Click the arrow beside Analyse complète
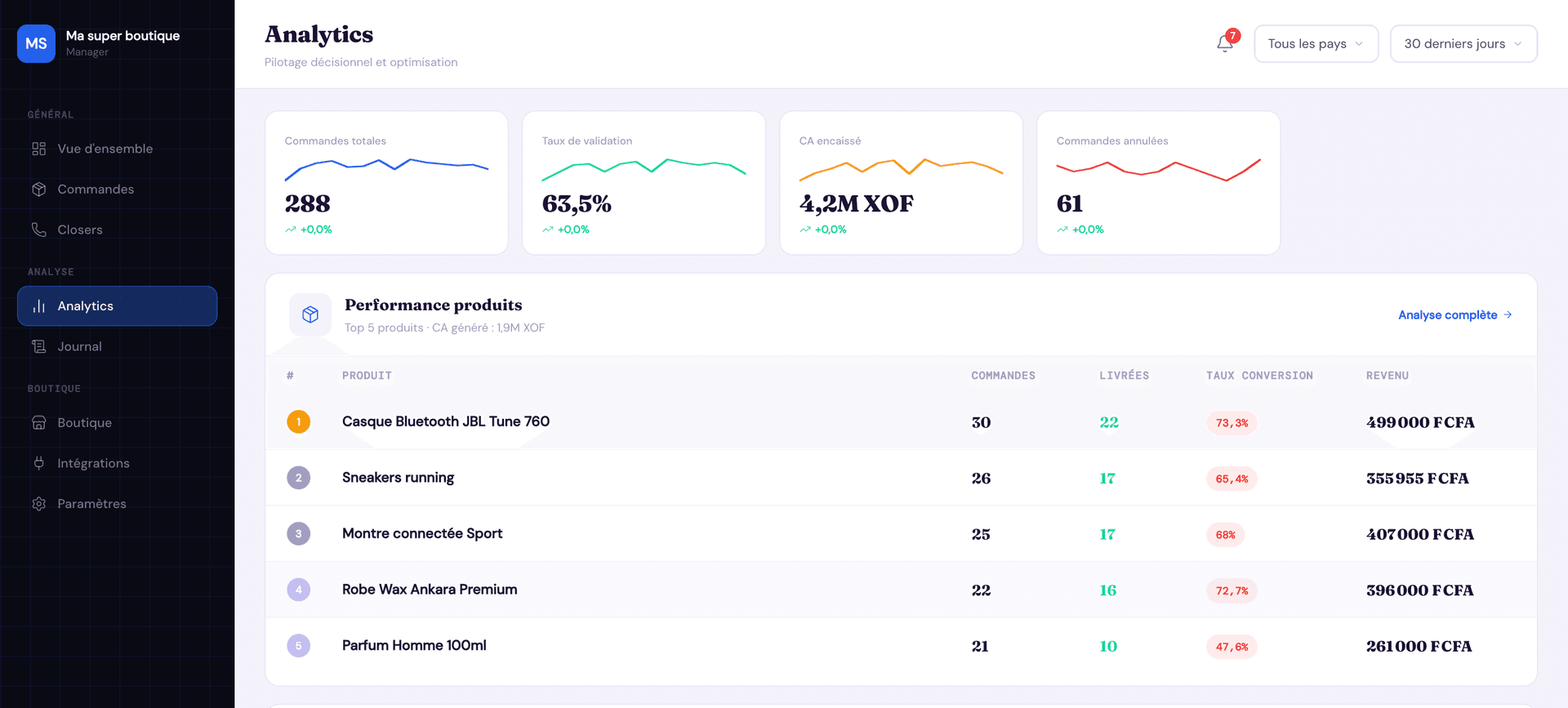This screenshot has width=1568, height=708. pos(1508,314)
